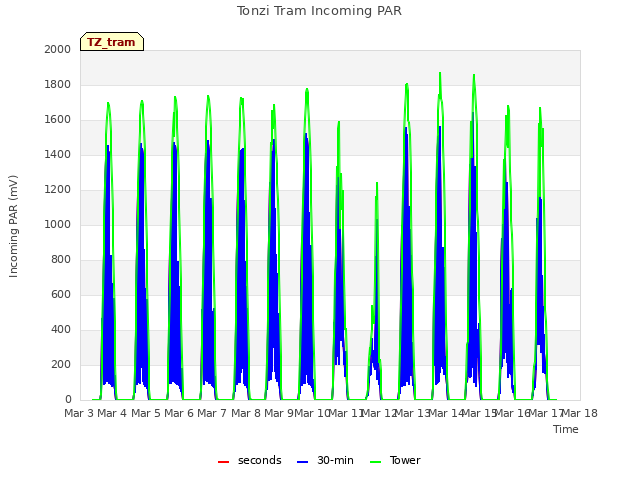Toggle the seconds series legend entry
The height and width of the screenshot is (480, 640).
[x=250, y=460]
